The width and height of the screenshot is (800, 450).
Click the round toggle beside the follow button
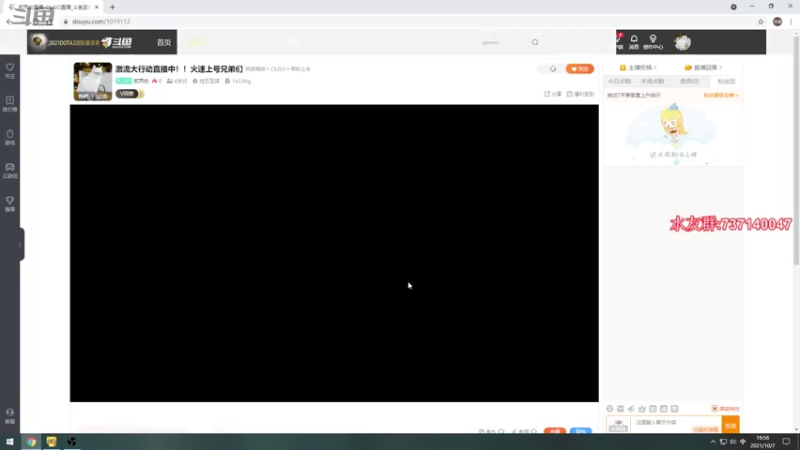click(553, 69)
